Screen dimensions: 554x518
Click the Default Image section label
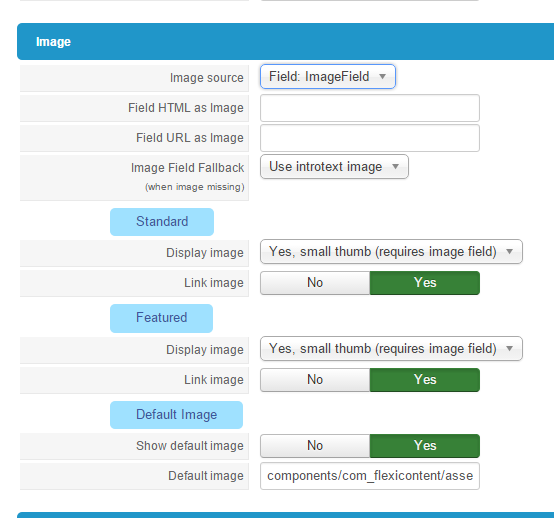[176, 415]
